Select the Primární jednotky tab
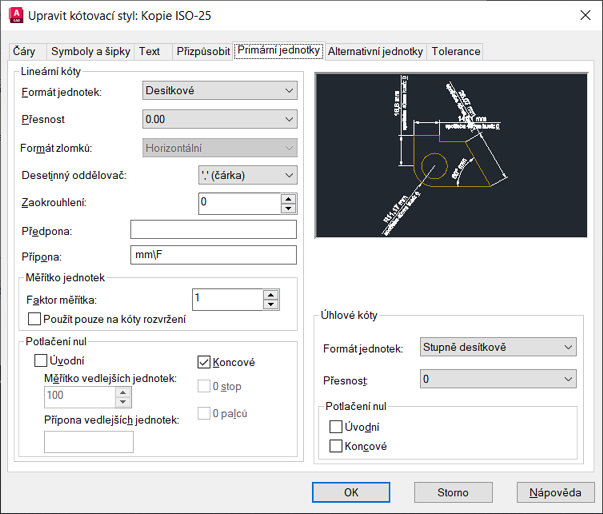603x514 pixels. coord(279,50)
